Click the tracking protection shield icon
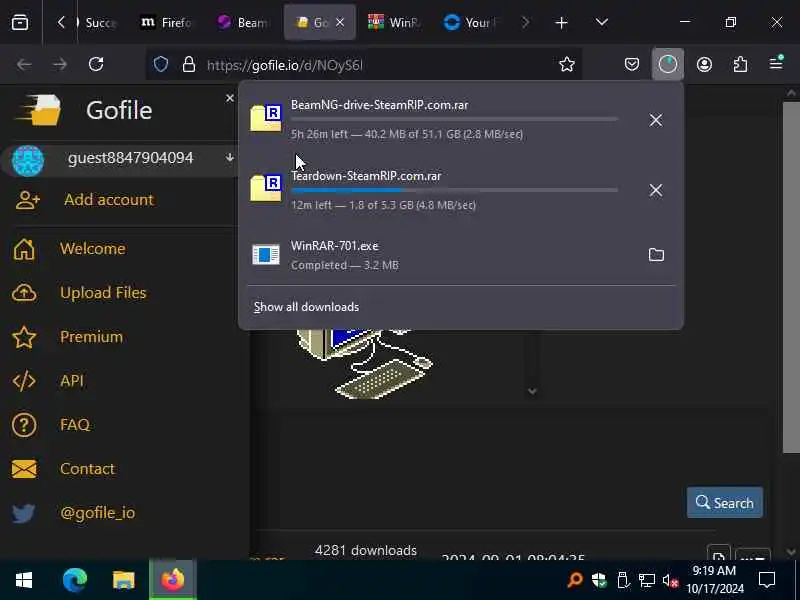800x600 pixels. click(161, 64)
